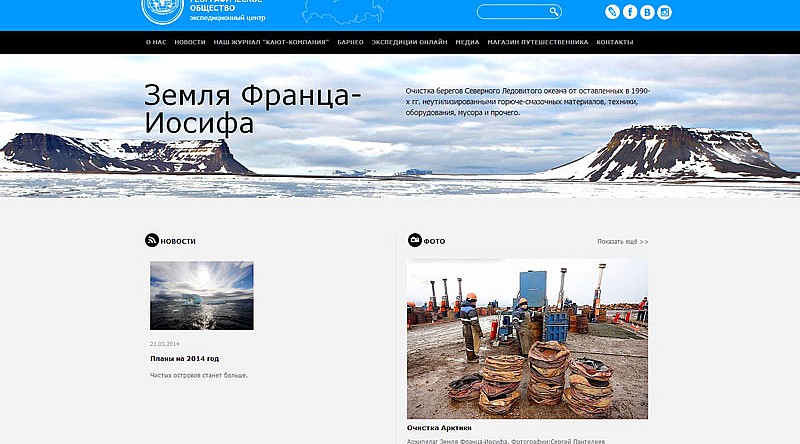Click the Russia map outline in header
The image size is (800, 444).
click(343, 11)
